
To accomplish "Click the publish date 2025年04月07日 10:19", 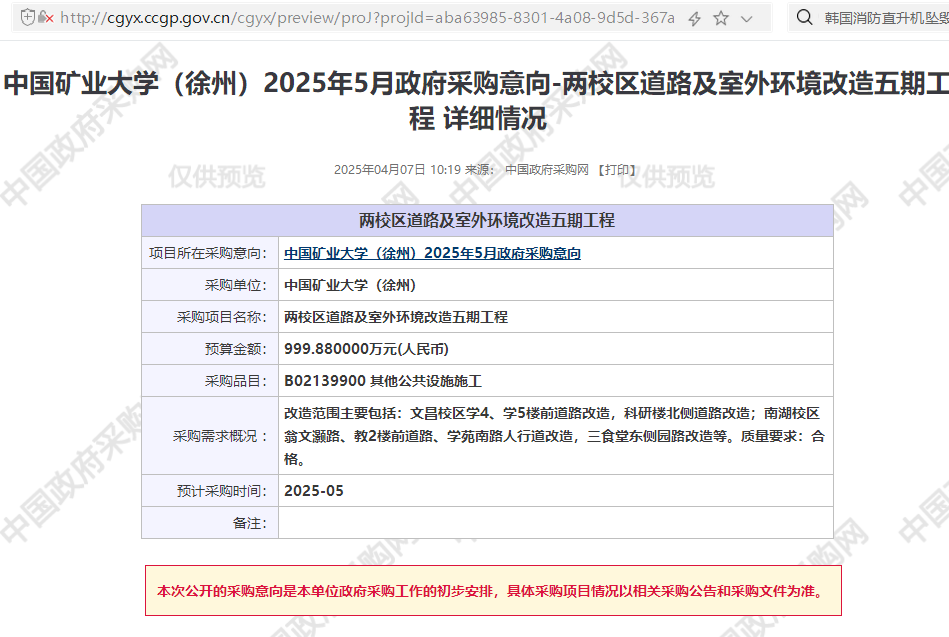I will [397, 170].
